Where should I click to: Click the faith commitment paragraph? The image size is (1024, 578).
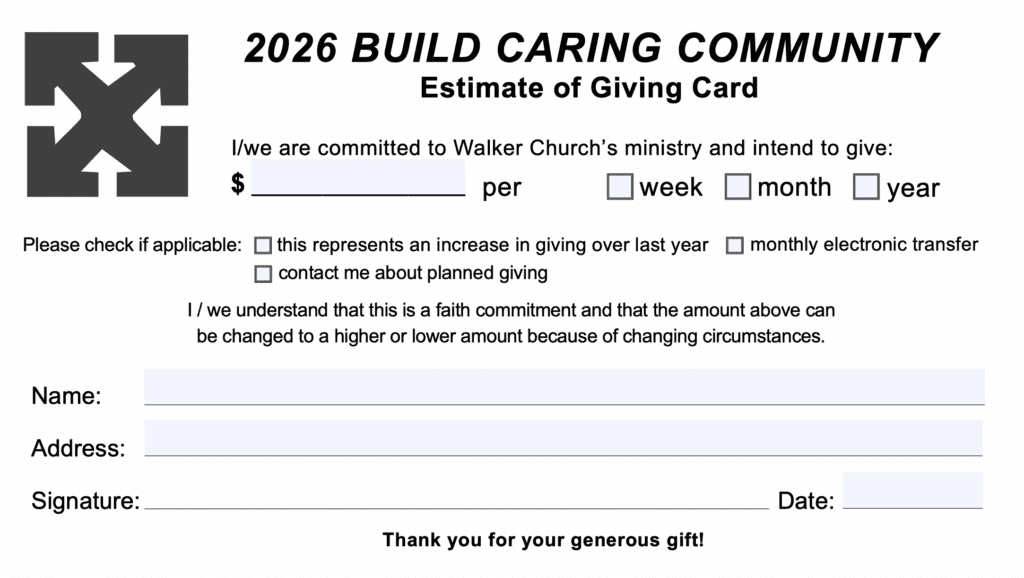pos(511,324)
